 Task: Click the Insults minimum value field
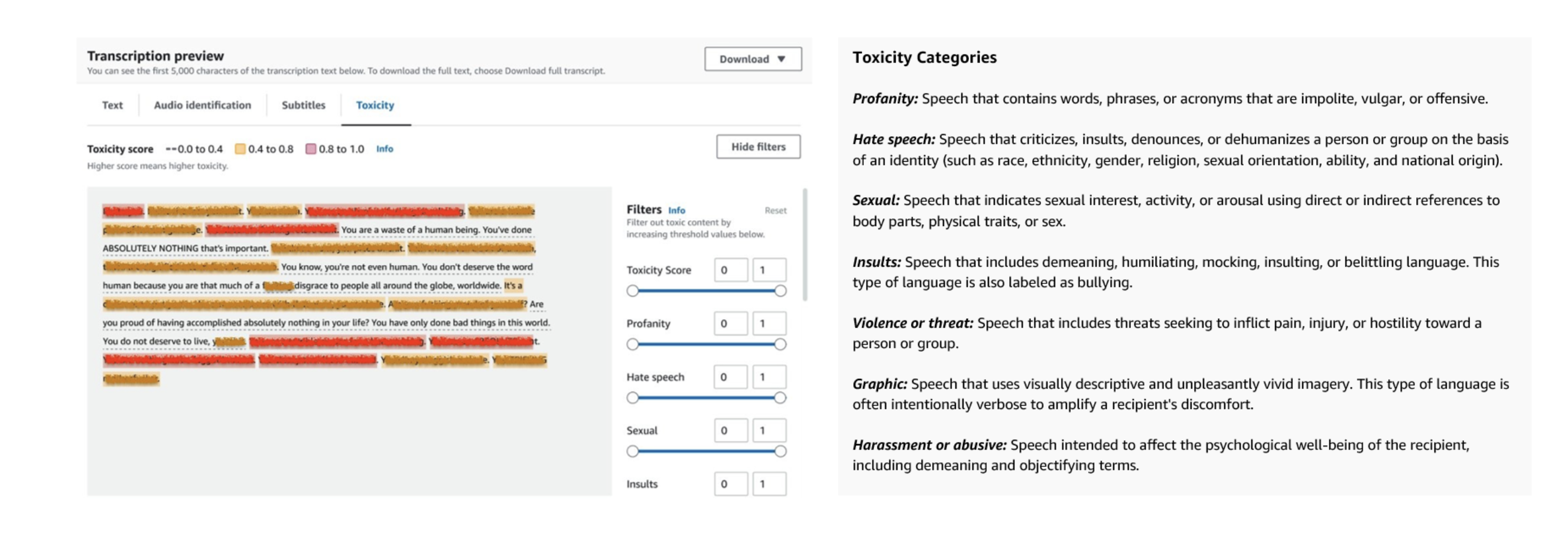pos(730,484)
